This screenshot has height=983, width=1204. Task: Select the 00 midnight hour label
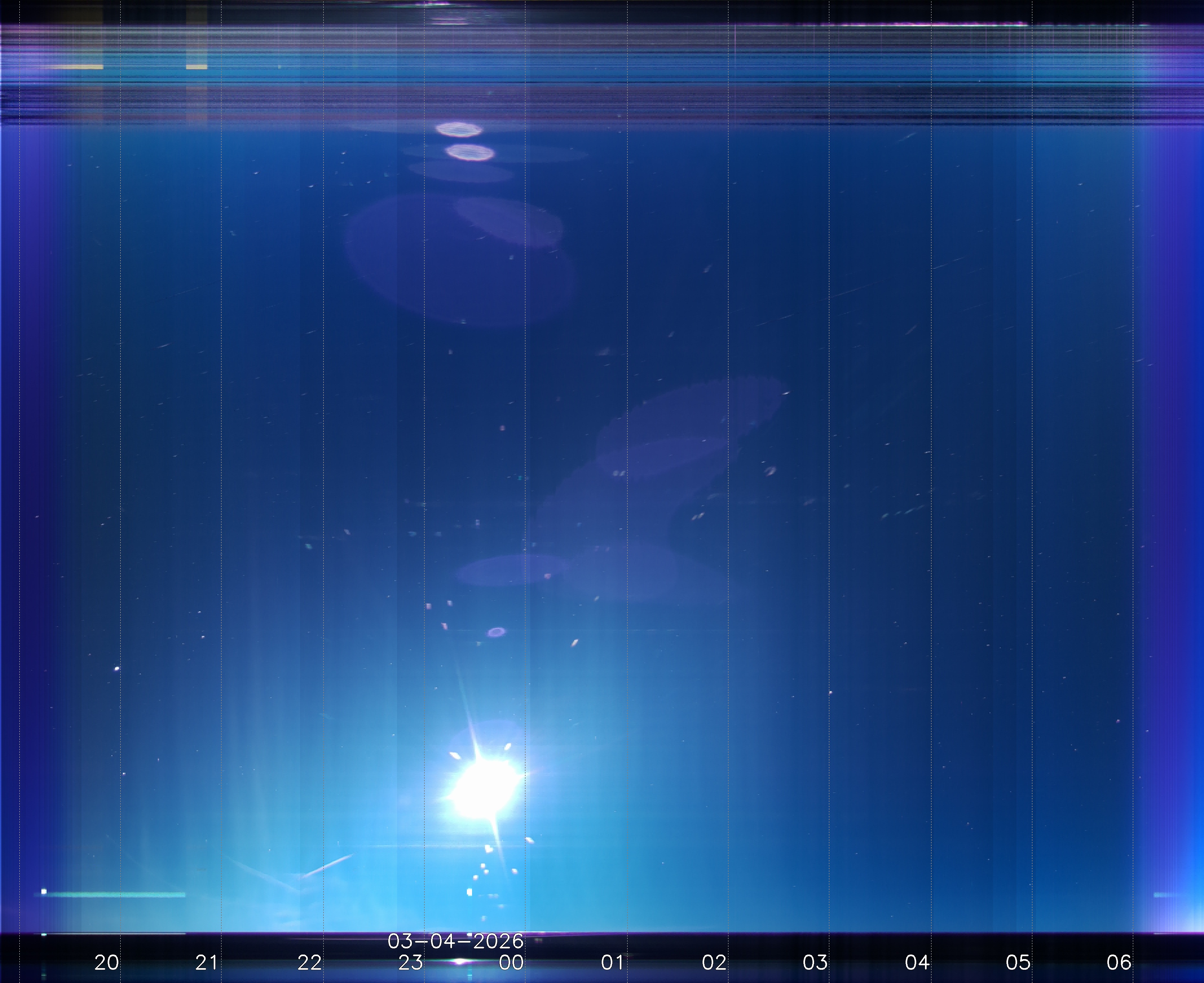pyautogui.click(x=511, y=962)
